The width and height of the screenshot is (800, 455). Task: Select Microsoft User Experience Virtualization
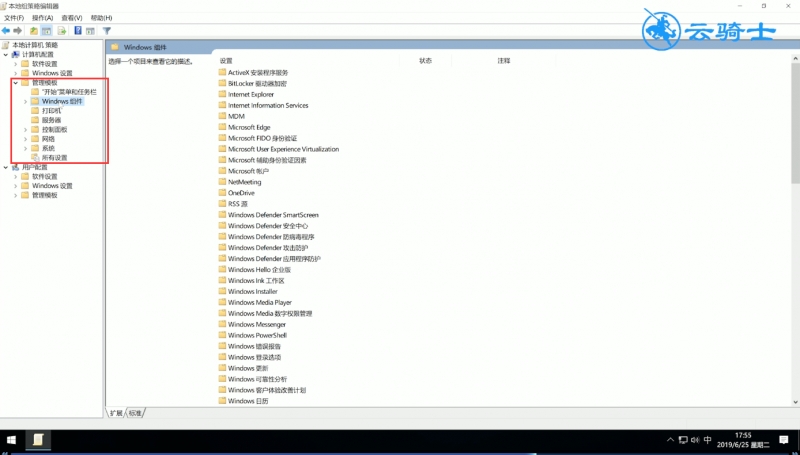tap(283, 149)
